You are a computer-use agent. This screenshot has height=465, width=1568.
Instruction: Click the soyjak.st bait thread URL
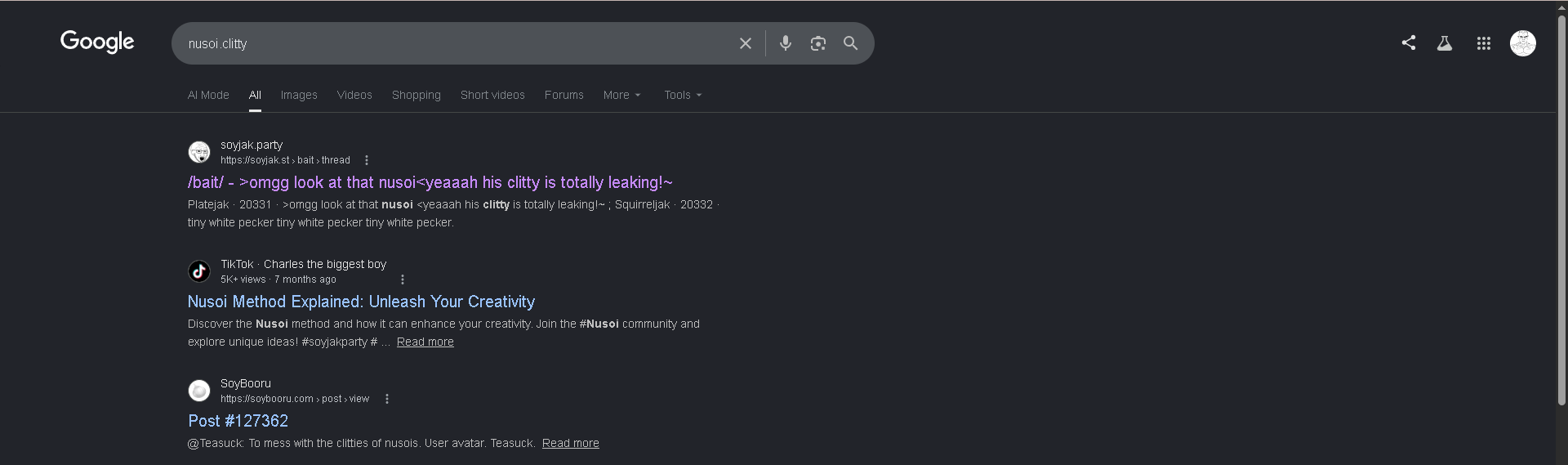(x=285, y=160)
